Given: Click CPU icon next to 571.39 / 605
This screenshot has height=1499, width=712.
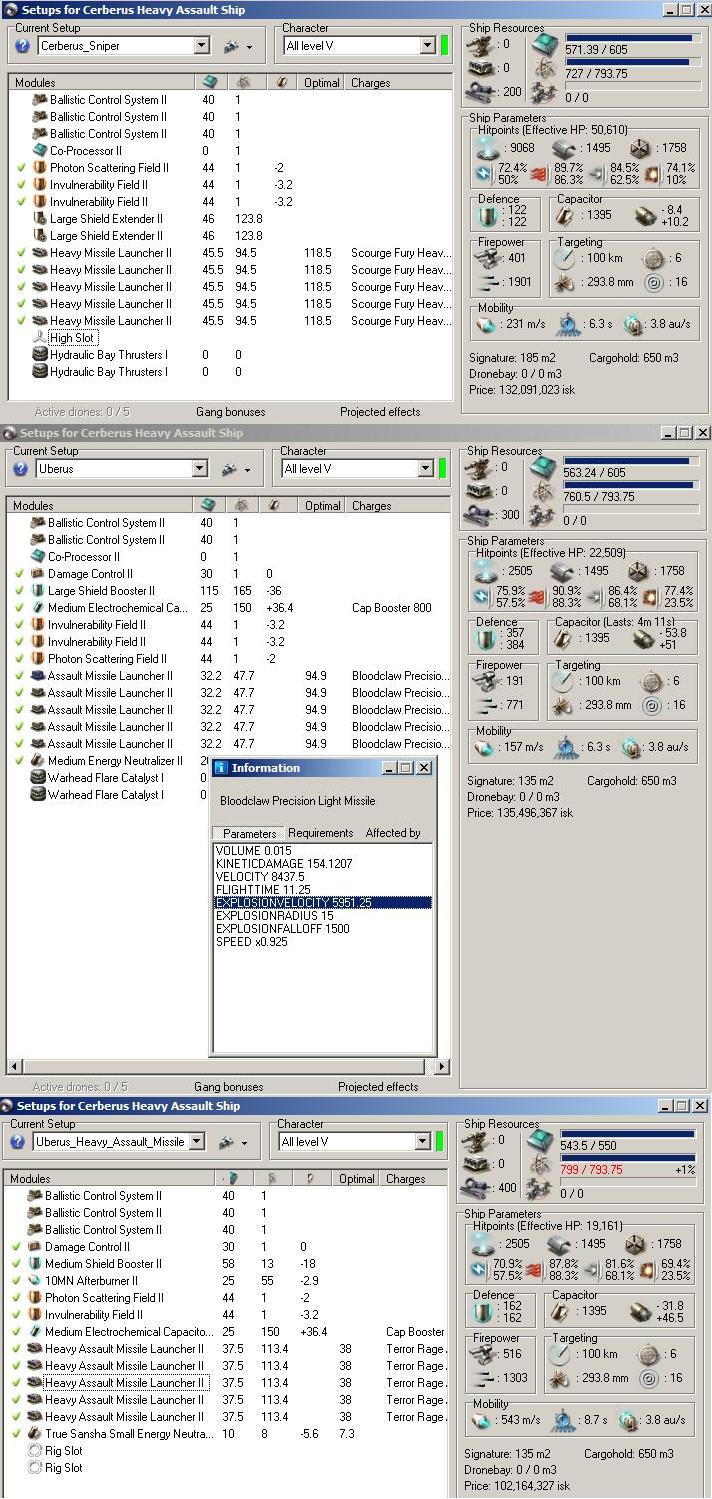Looking at the screenshot, I should click(546, 44).
